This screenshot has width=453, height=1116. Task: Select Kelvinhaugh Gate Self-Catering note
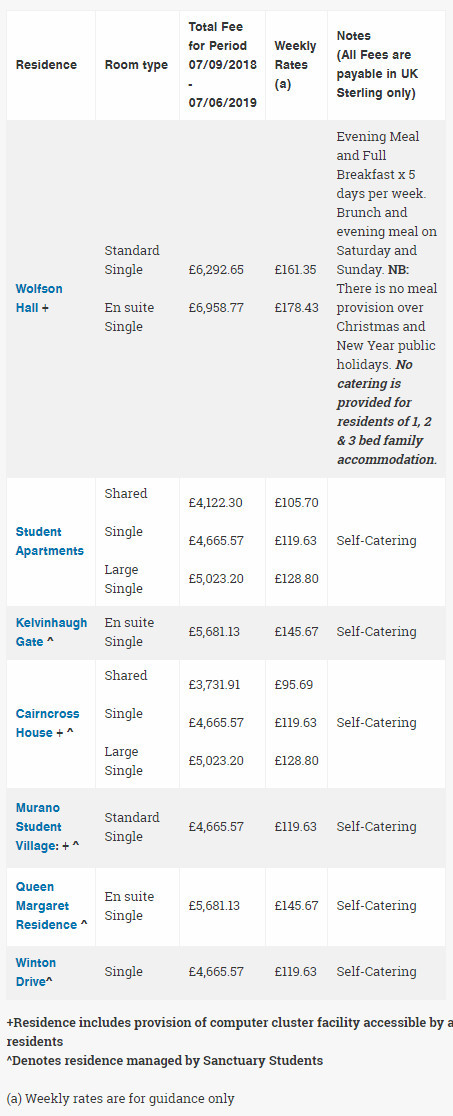pos(376,632)
